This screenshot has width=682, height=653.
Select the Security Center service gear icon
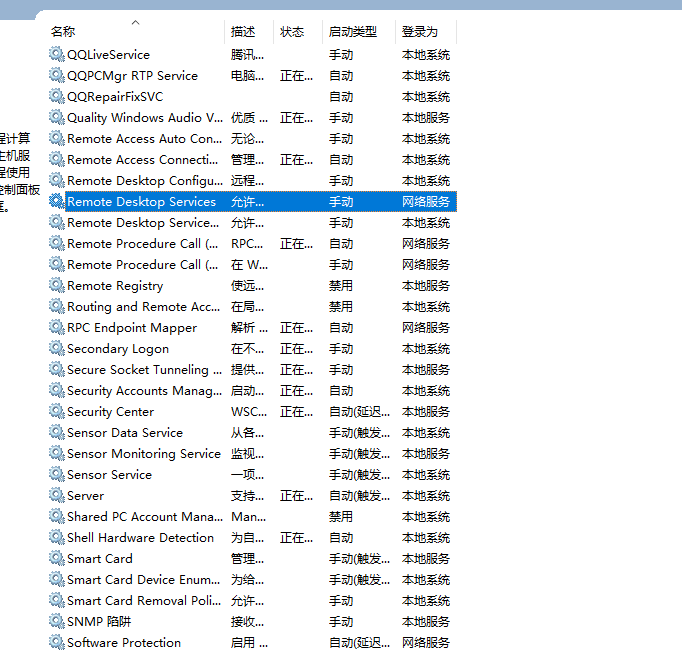pyautogui.click(x=56, y=412)
